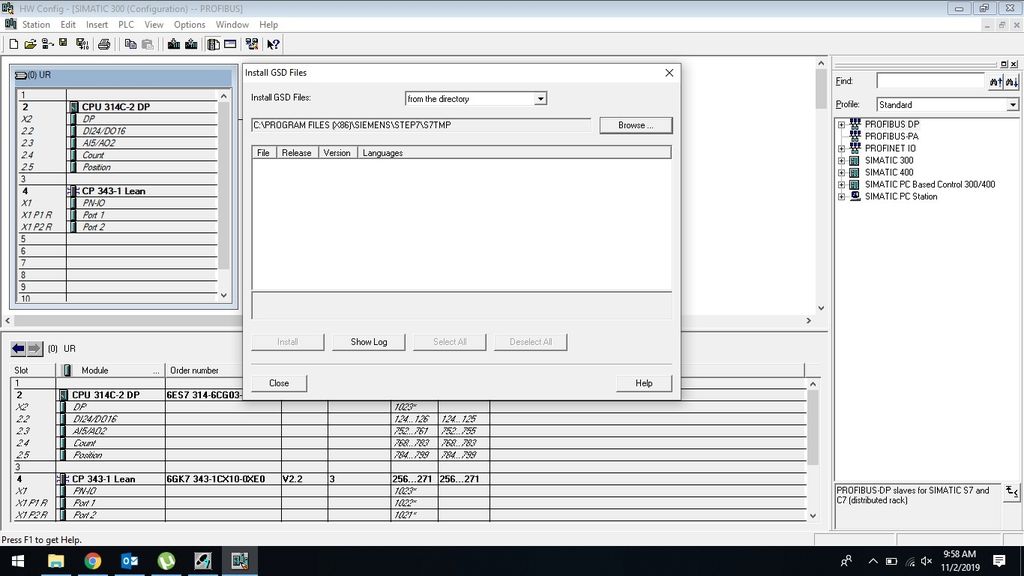Click the Show Log button
The width and height of the screenshot is (1024, 576).
(368, 342)
